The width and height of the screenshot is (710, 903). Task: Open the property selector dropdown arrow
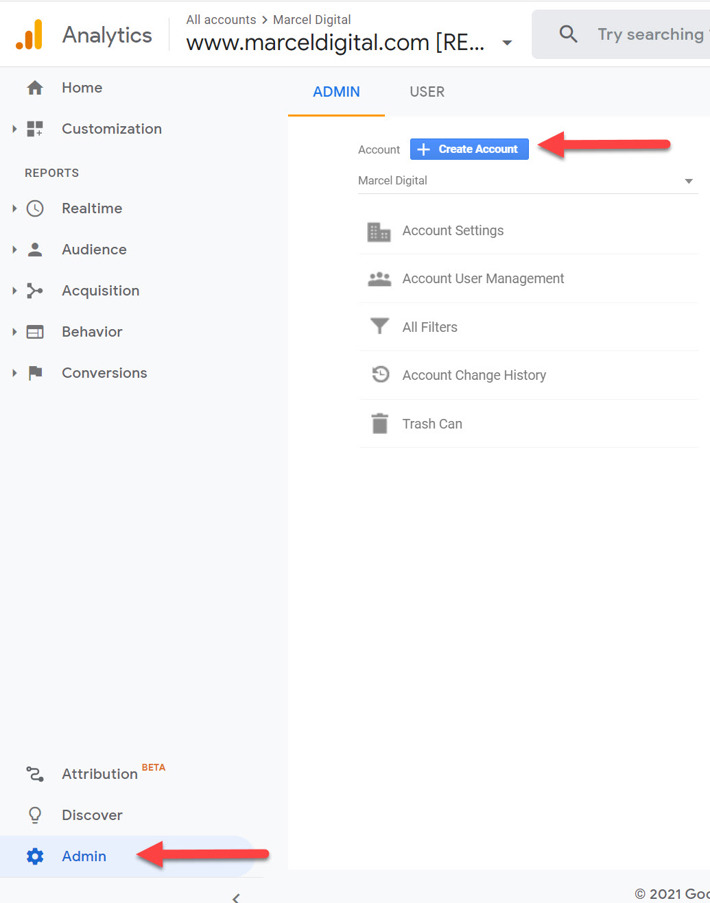tap(507, 43)
